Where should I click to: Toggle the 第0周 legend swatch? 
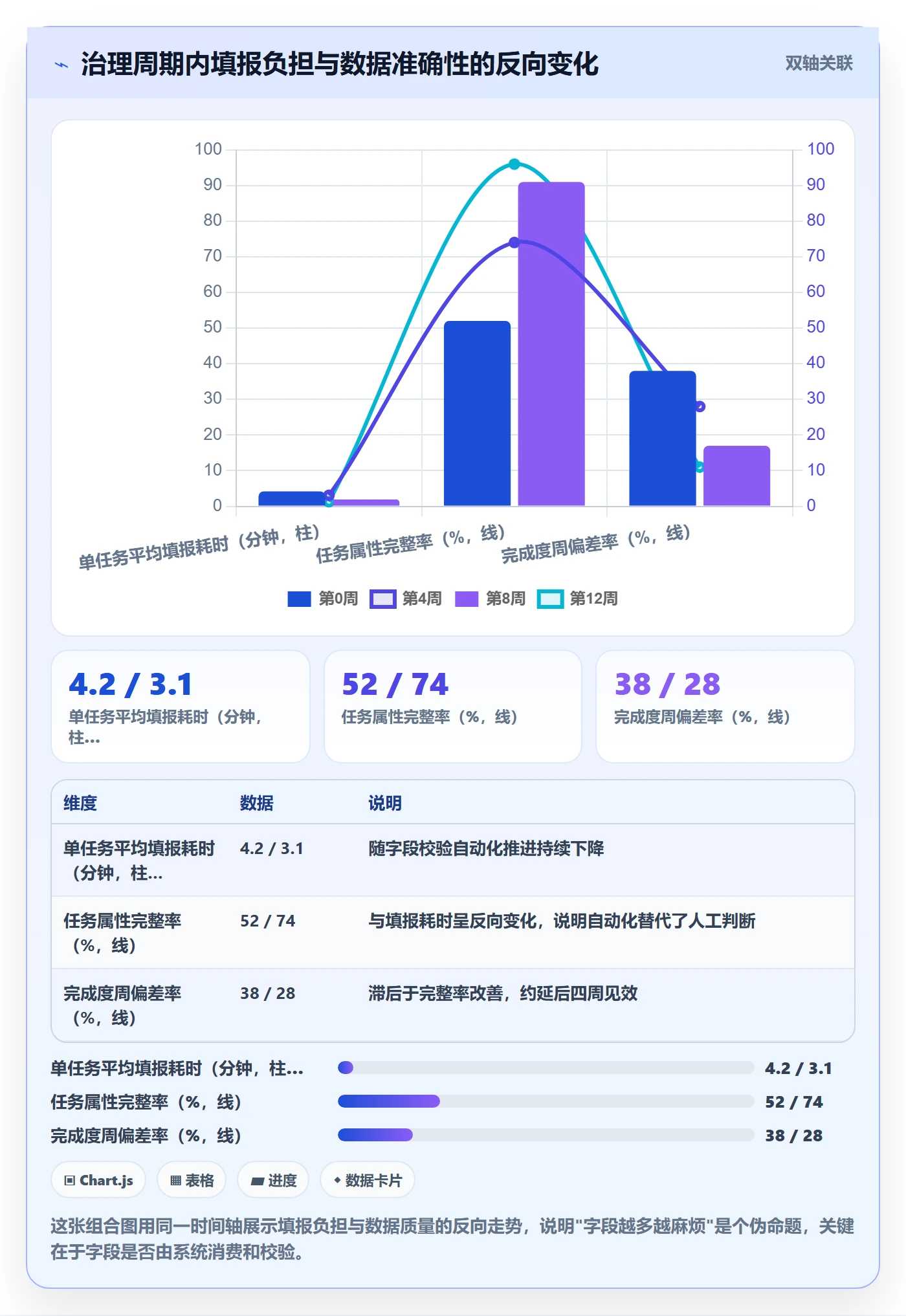[299, 599]
